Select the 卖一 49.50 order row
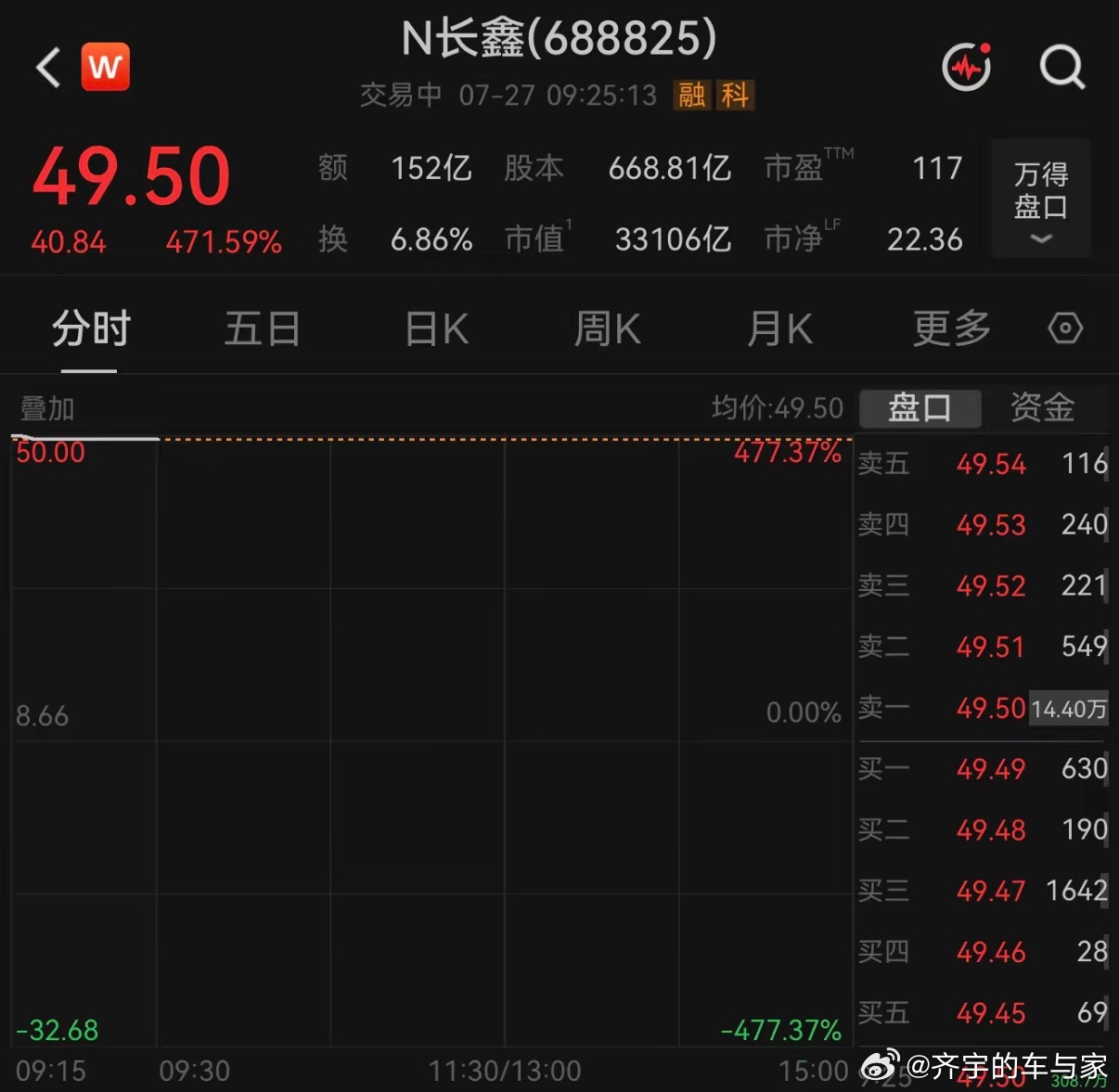 [x=983, y=709]
